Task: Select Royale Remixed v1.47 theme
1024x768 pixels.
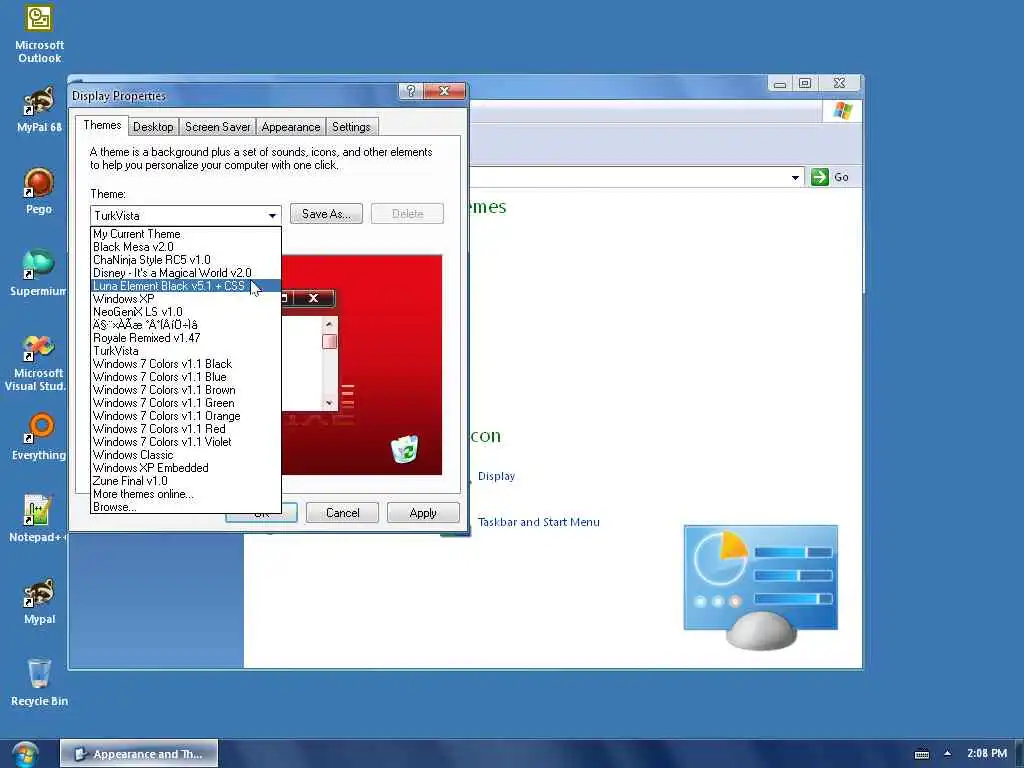Action: 185,338
